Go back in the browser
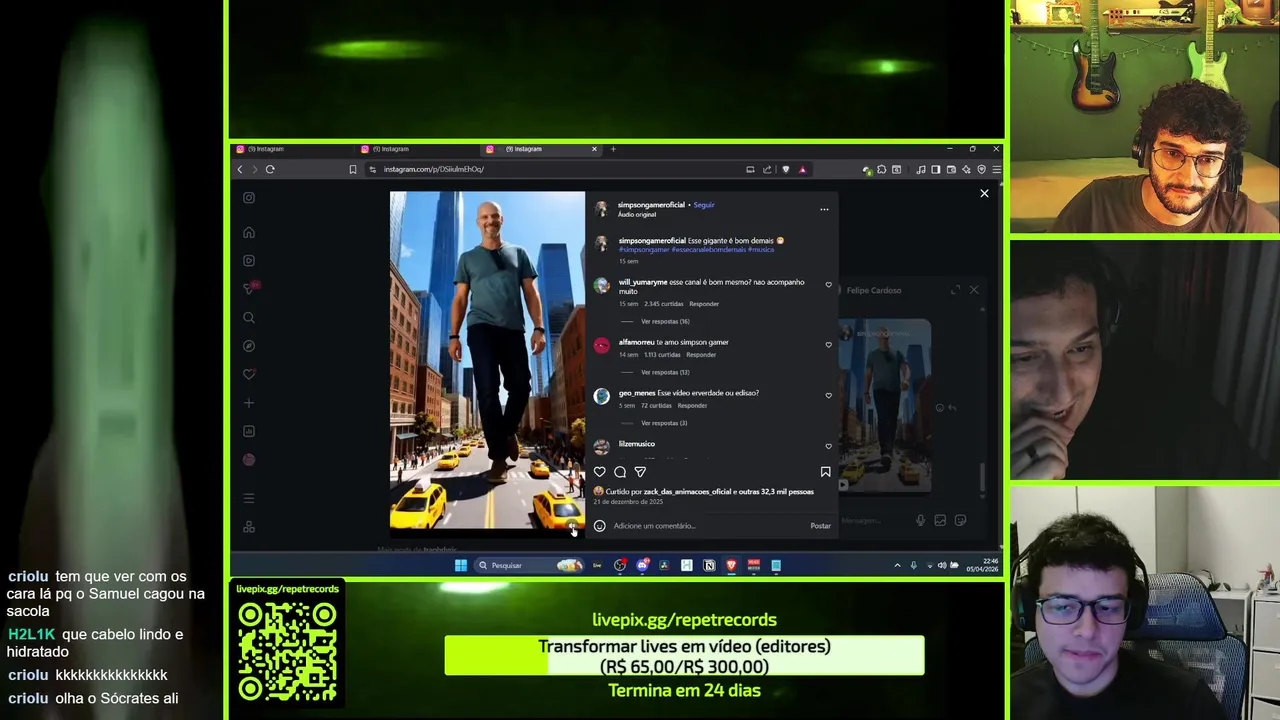1280x720 pixels. coord(240,170)
